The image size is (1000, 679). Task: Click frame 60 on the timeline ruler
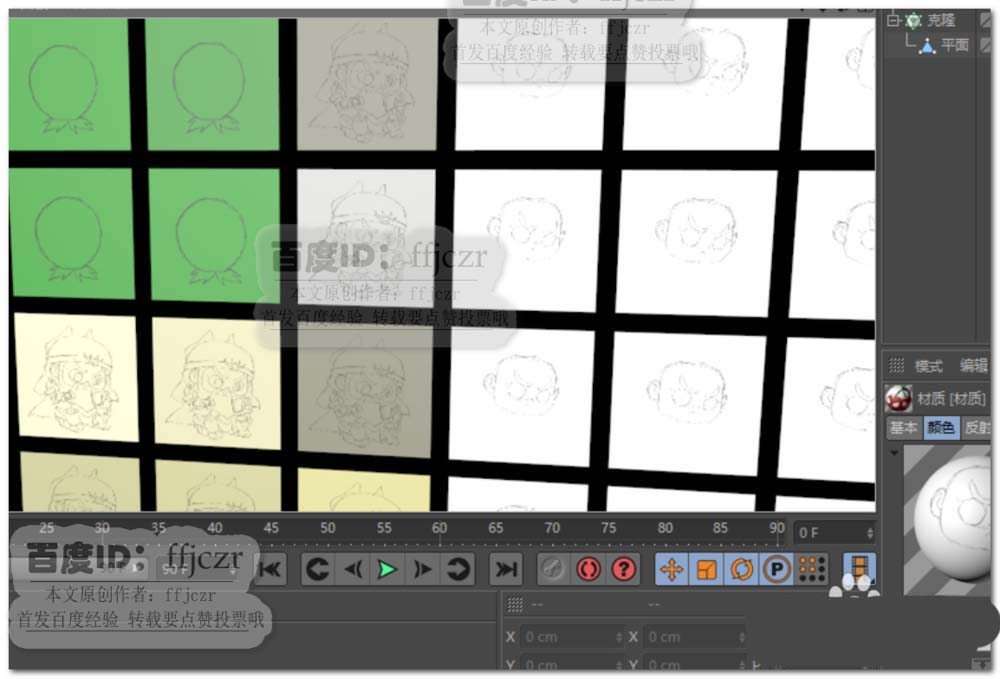pyautogui.click(x=439, y=528)
